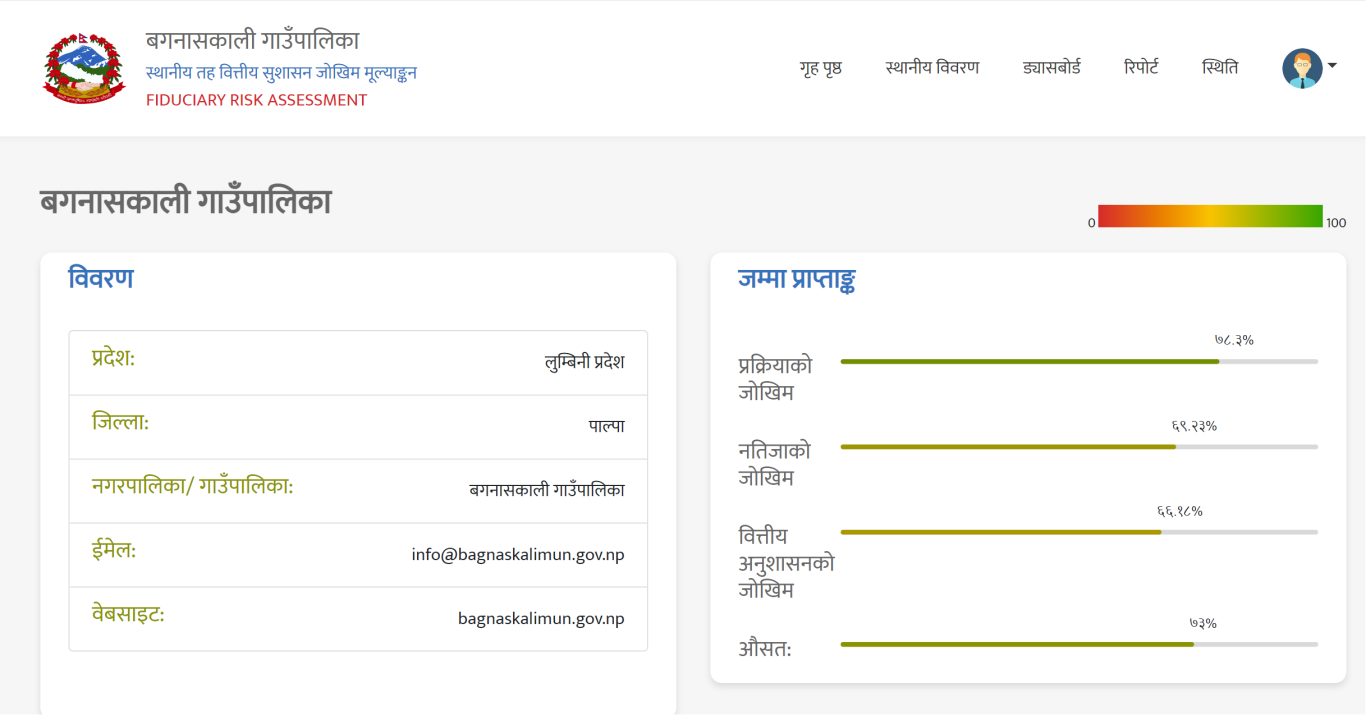Click the scale's 0 start label

point(1091,223)
